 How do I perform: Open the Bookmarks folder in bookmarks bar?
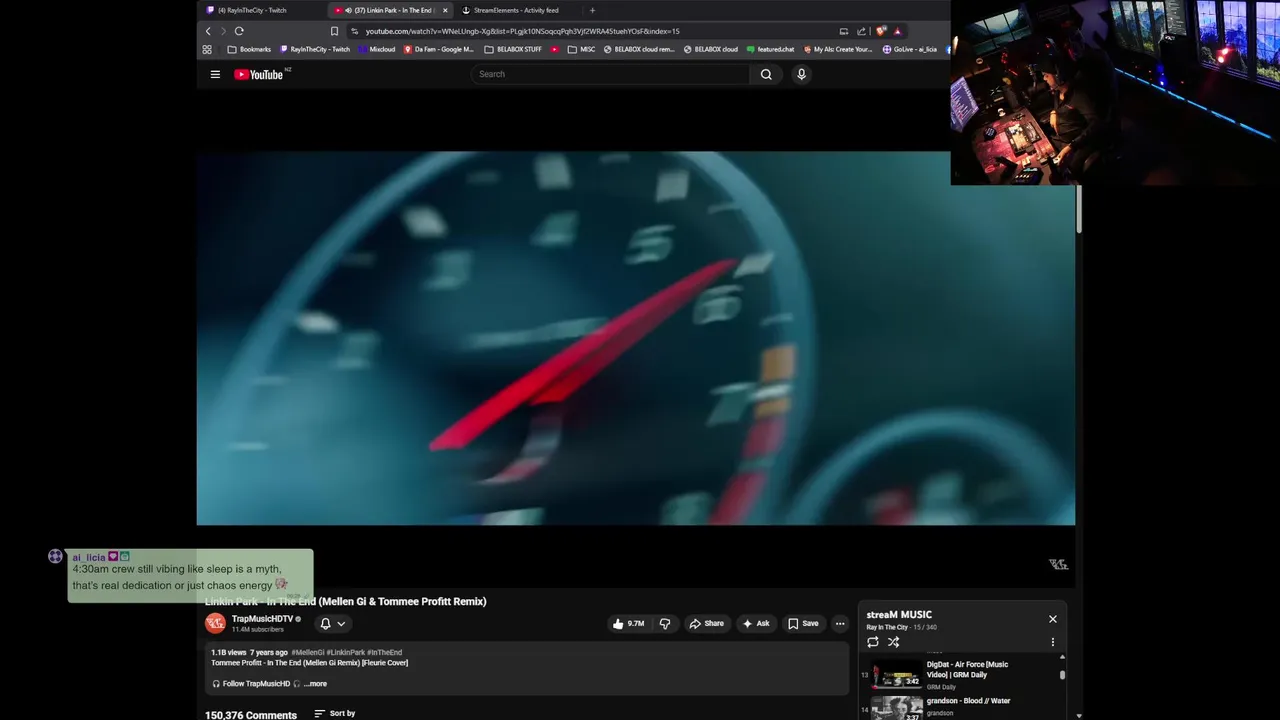coord(249,49)
